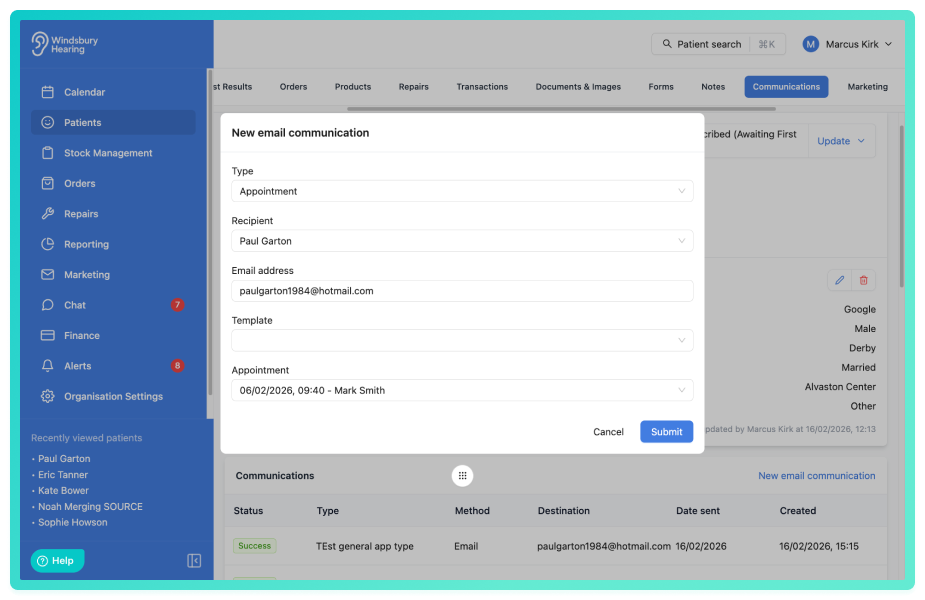Go to Patients in the sidebar
The image size is (925, 600).
113,122
